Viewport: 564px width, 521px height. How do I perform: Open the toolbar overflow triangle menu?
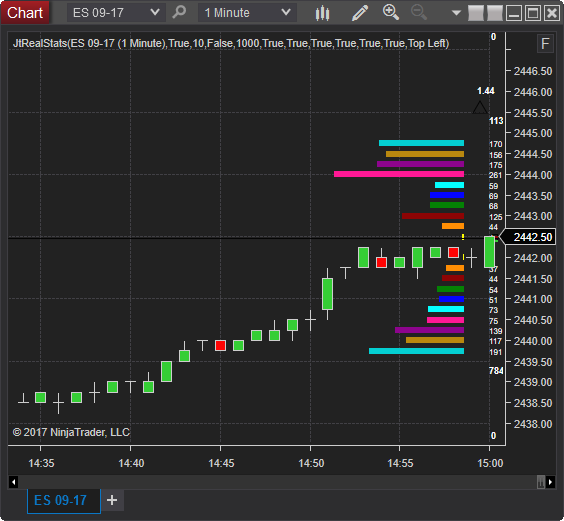coord(456,13)
